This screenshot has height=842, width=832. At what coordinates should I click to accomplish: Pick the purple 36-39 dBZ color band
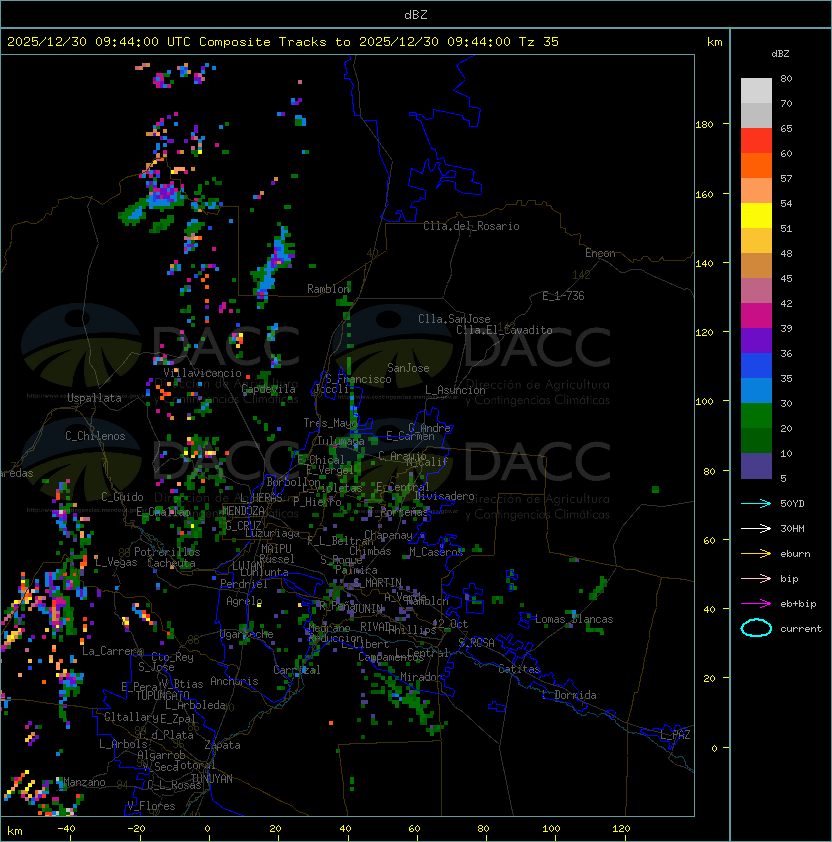click(x=756, y=340)
